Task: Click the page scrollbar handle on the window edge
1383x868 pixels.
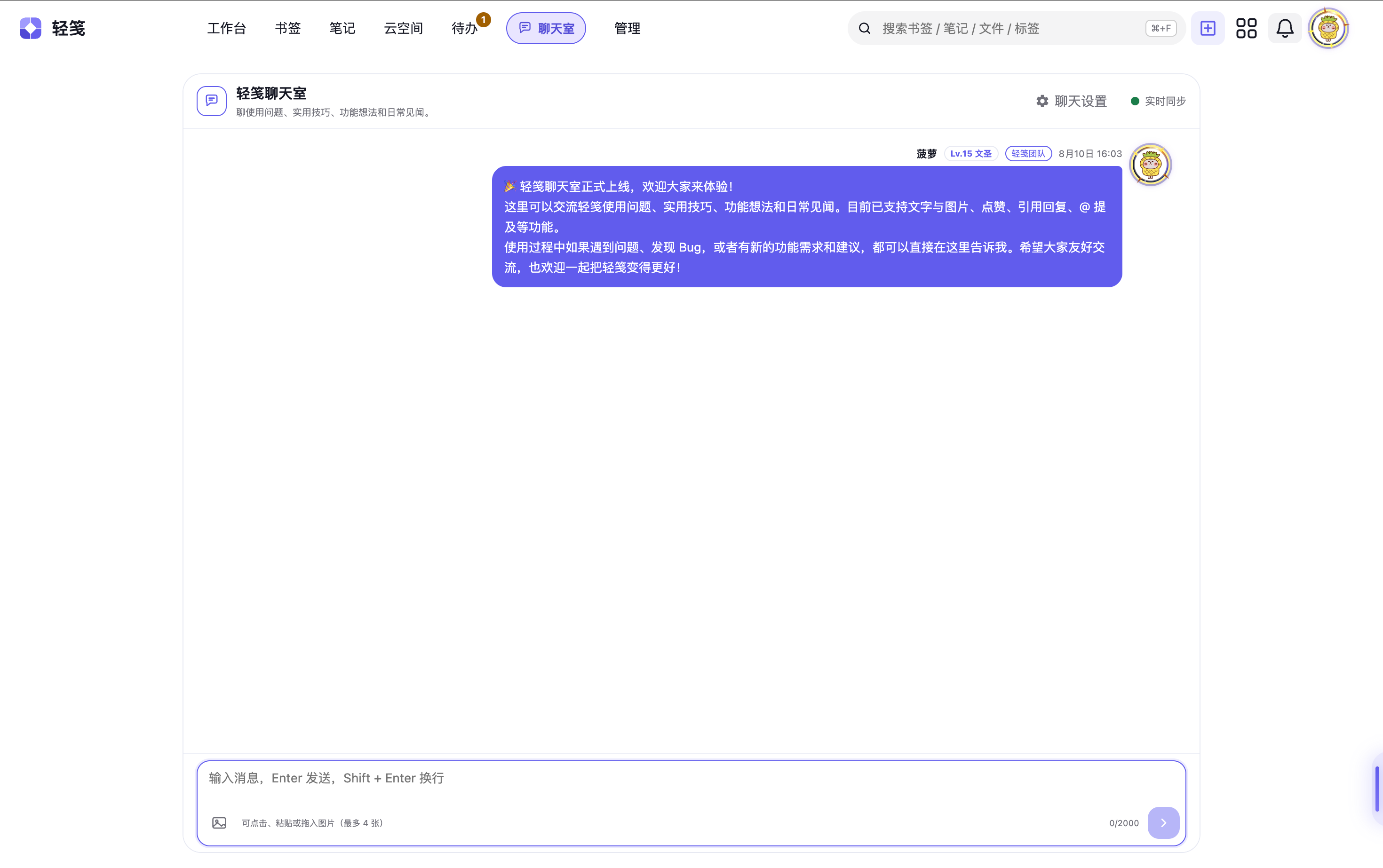Action: coord(1377,789)
